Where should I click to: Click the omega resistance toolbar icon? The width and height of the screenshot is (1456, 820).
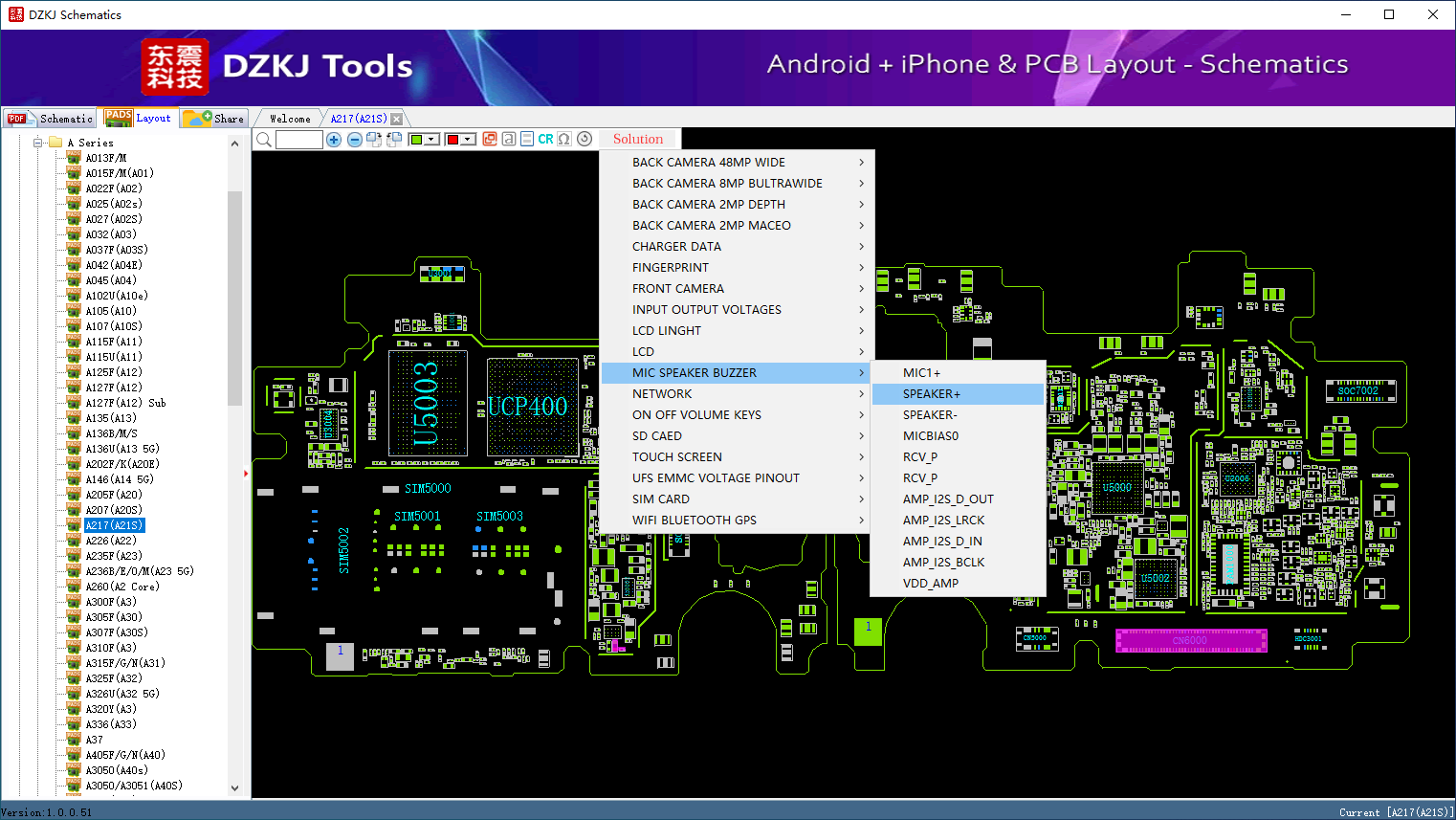[564, 139]
